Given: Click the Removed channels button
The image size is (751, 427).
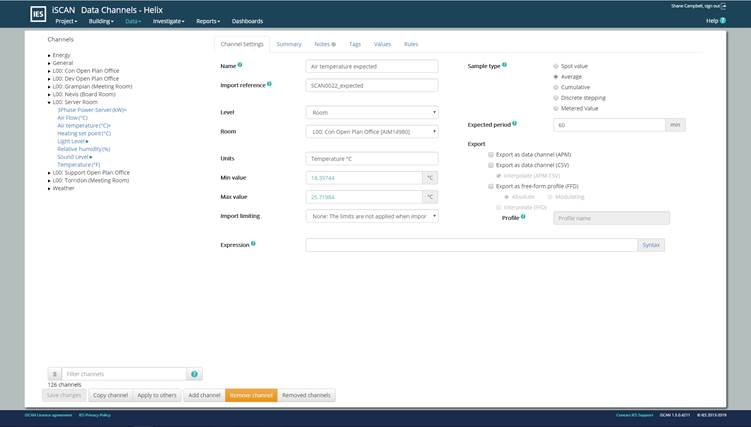Looking at the screenshot, I should pos(307,395).
